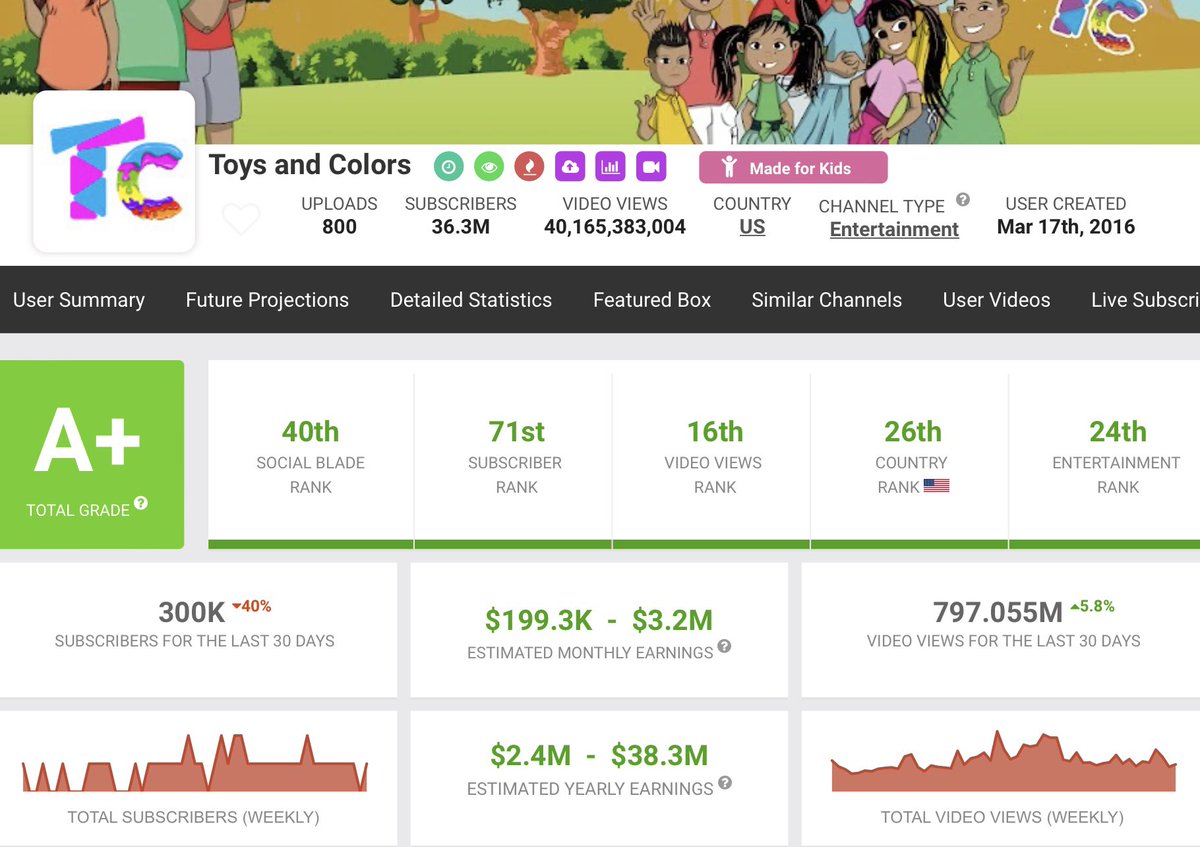Click the purple bar chart badge icon
This screenshot has width=1200, height=847.
pos(610,167)
